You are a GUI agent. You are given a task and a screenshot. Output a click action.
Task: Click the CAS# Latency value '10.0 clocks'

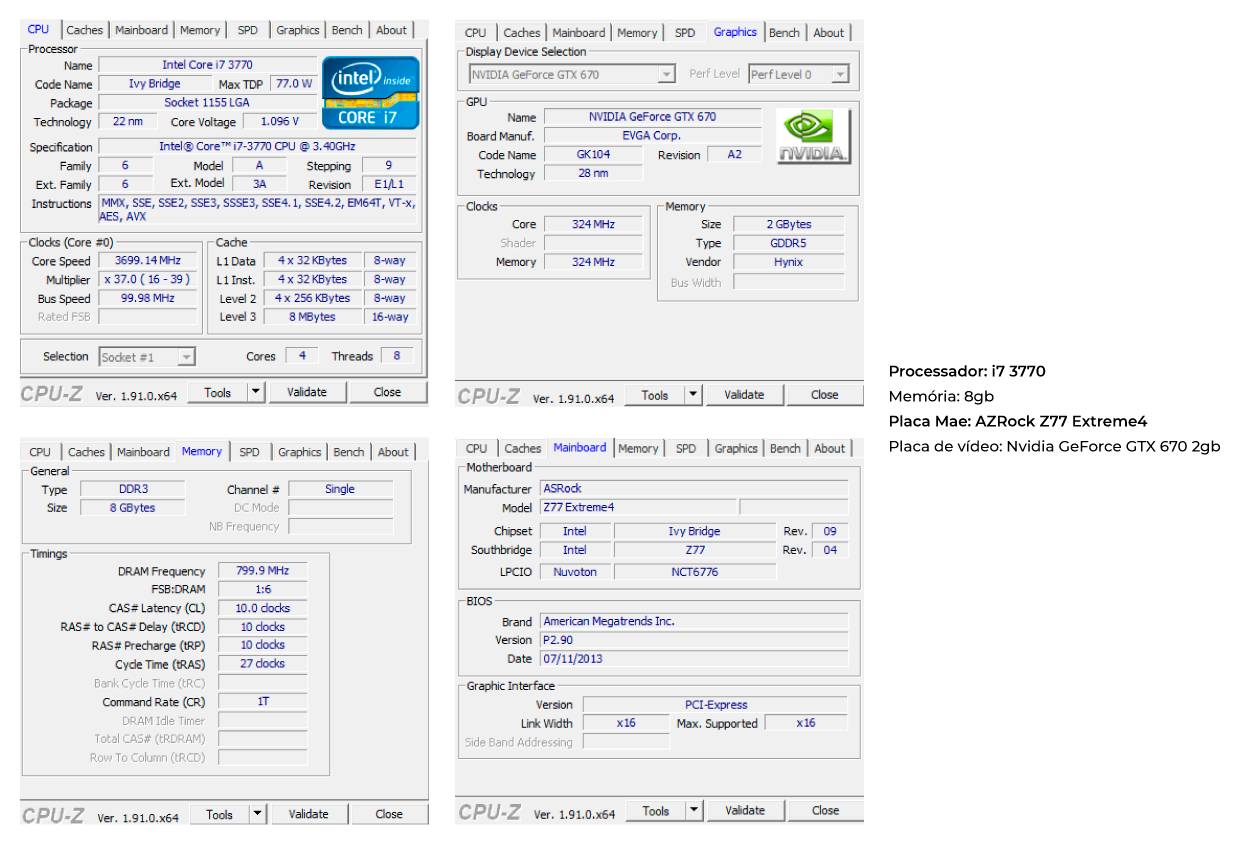click(262, 608)
